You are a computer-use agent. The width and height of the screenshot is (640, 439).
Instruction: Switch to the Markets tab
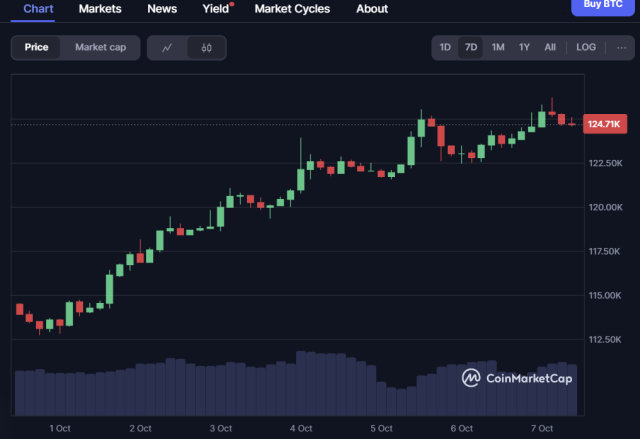[x=100, y=8]
